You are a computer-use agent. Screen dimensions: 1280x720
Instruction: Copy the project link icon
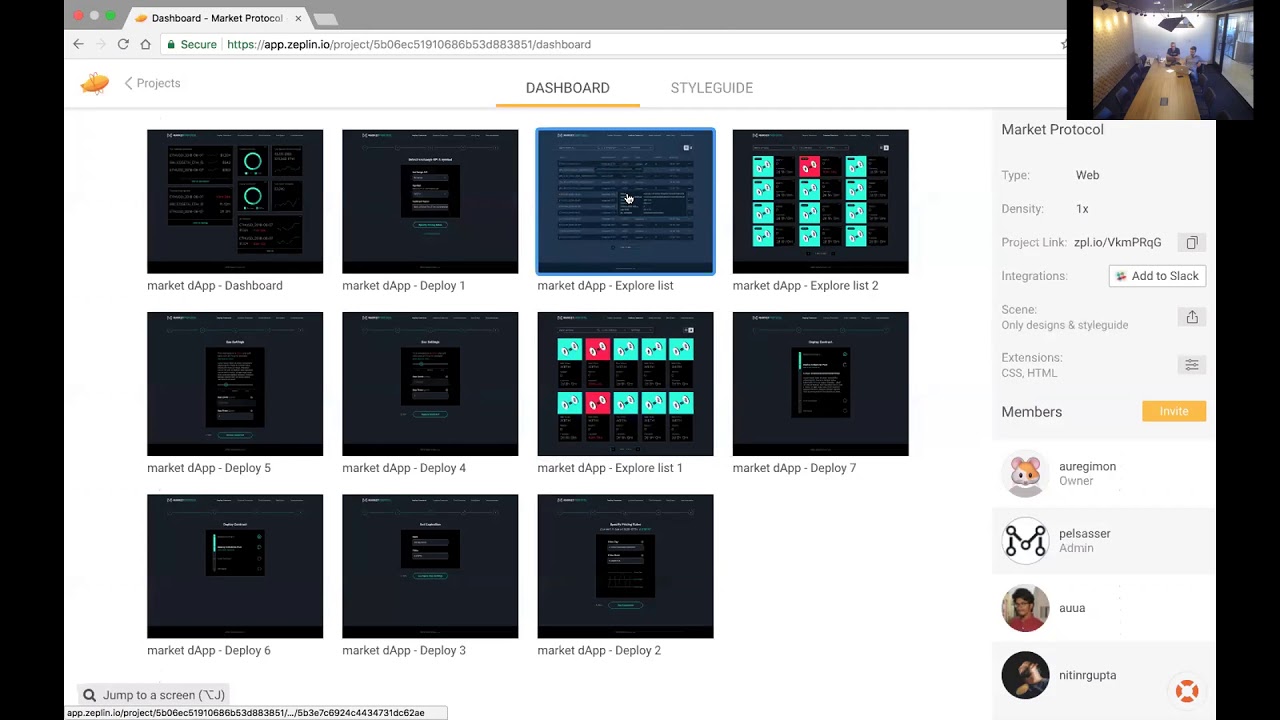tap(1192, 243)
